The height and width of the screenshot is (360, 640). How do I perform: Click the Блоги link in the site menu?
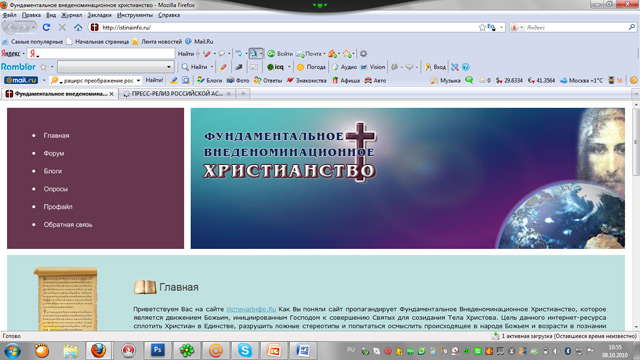pyautogui.click(x=53, y=171)
